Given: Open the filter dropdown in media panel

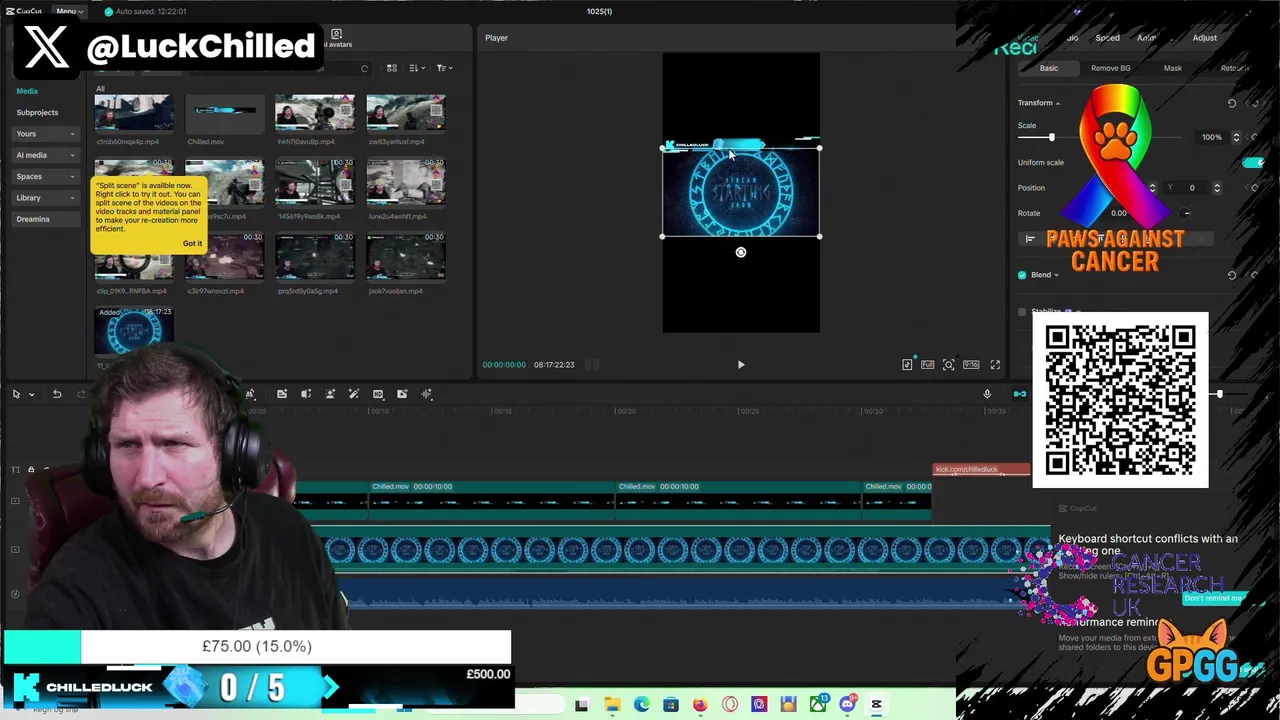Looking at the screenshot, I should [444, 68].
